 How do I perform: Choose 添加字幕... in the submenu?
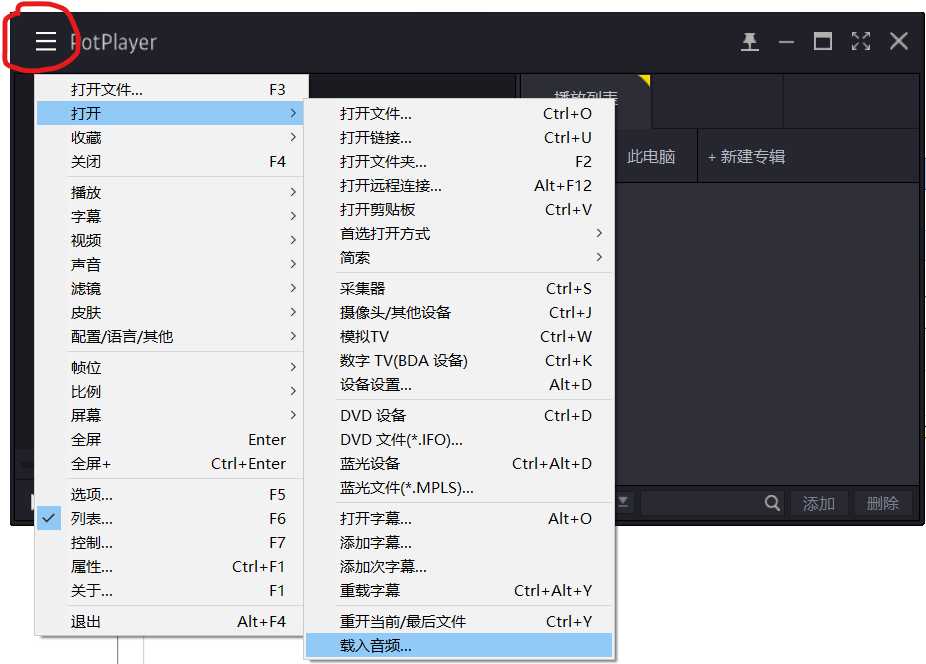[459, 542]
